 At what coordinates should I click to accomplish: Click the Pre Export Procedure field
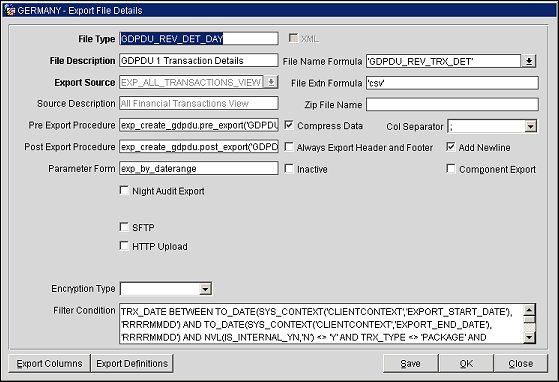click(x=199, y=125)
